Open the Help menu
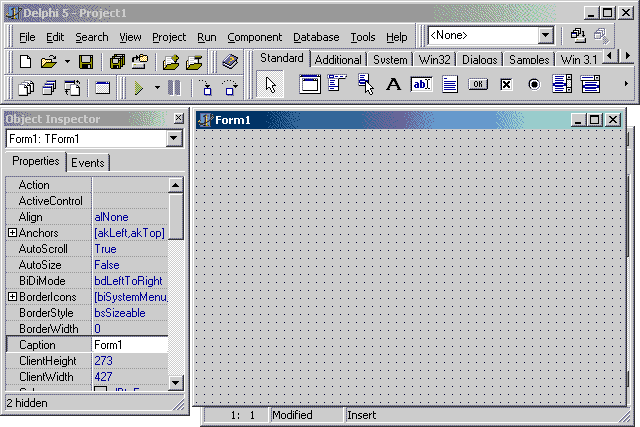640x427 pixels. pyautogui.click(x=397, y=37)
